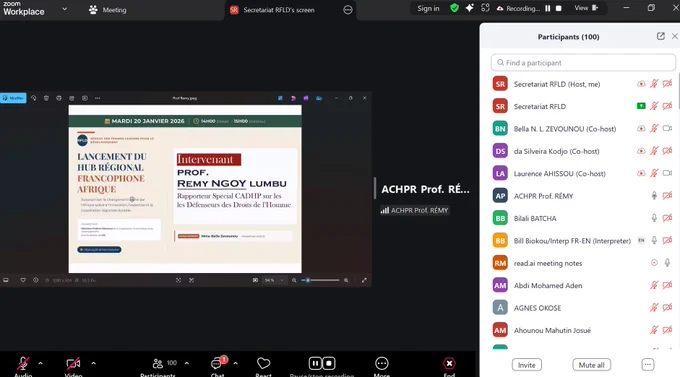680x377 pixels.
Task: Toggle microphone for ACHPR Prof. RÉMY
Action: (654, 196)
